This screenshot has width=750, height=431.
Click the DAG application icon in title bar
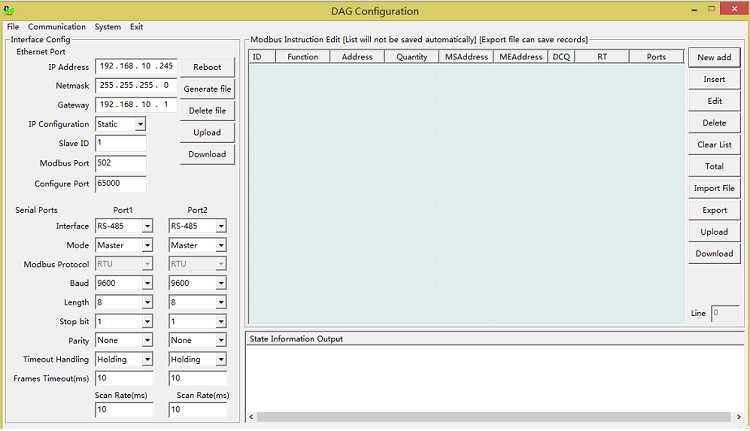pyautogui.click(x=9, y=10)
